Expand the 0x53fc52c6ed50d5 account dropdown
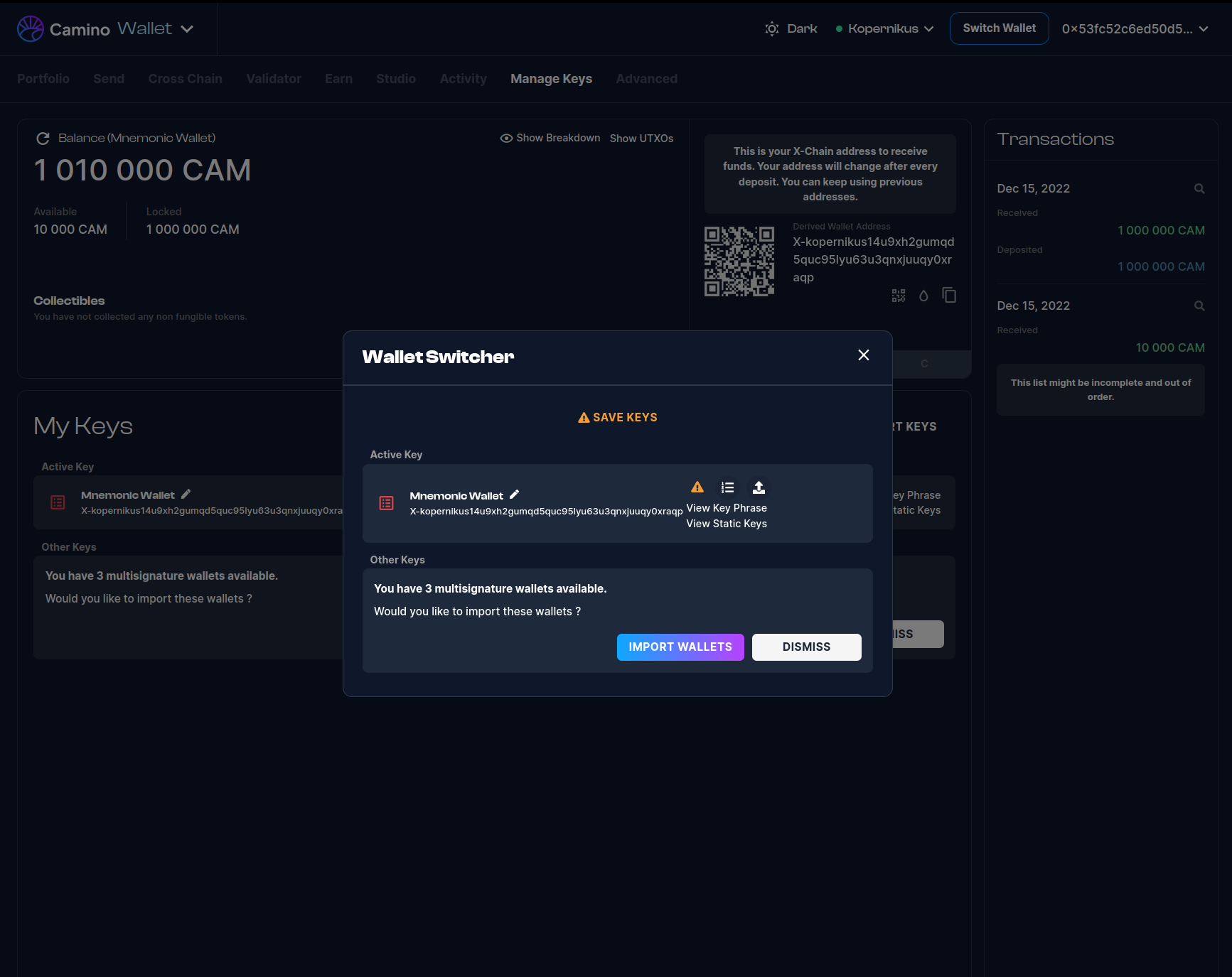 pos(1135,29)
